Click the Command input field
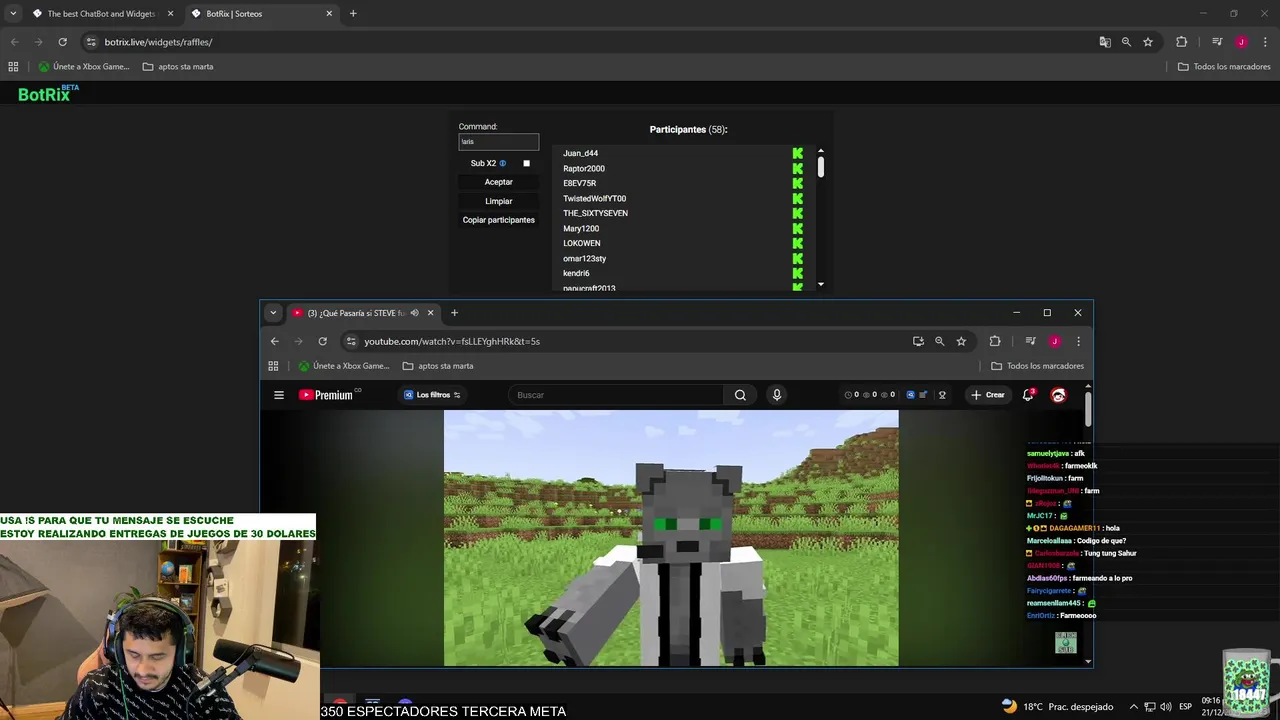The image size is (1280, 720). pos(498,142)
